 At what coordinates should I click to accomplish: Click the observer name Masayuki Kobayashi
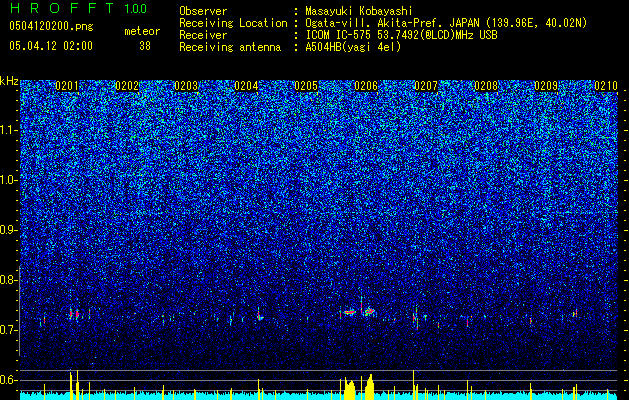click(x=359, y=11)
